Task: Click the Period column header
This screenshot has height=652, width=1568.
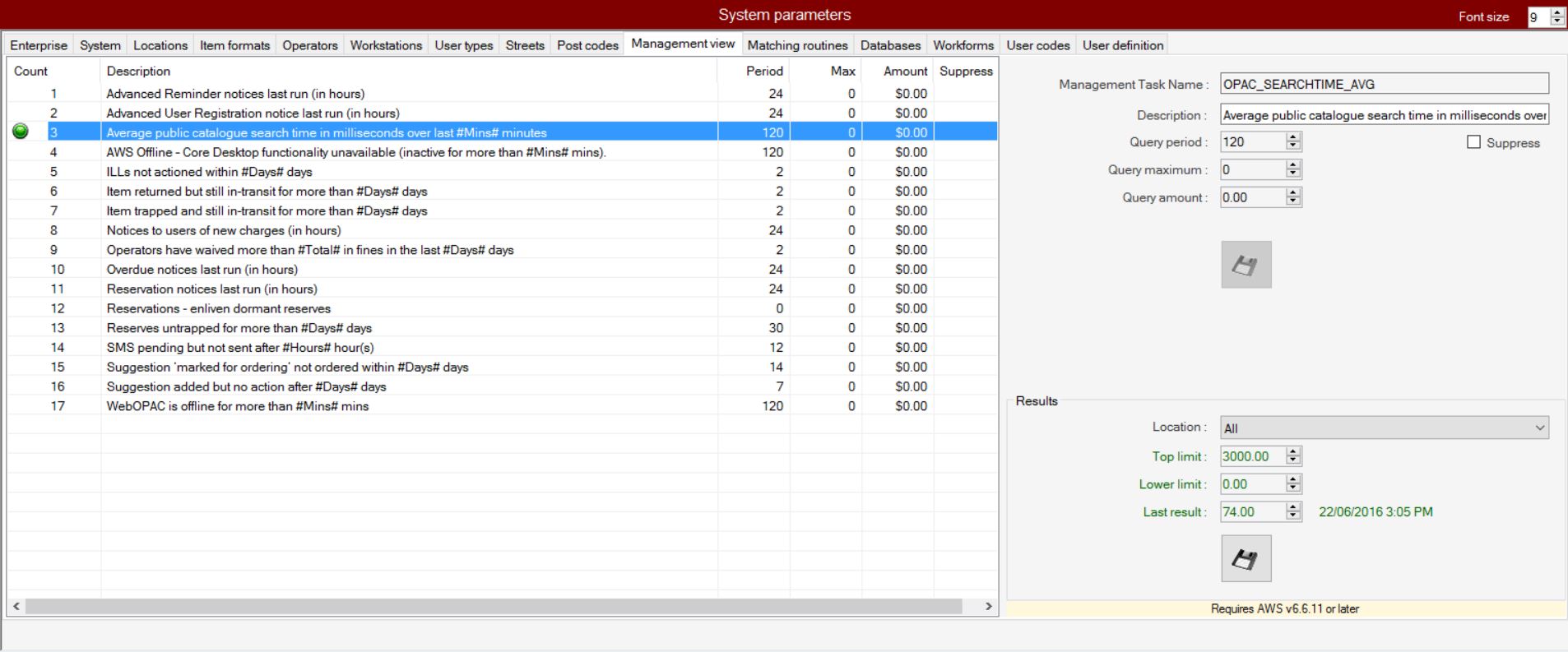Action: (x=754, y=72)
